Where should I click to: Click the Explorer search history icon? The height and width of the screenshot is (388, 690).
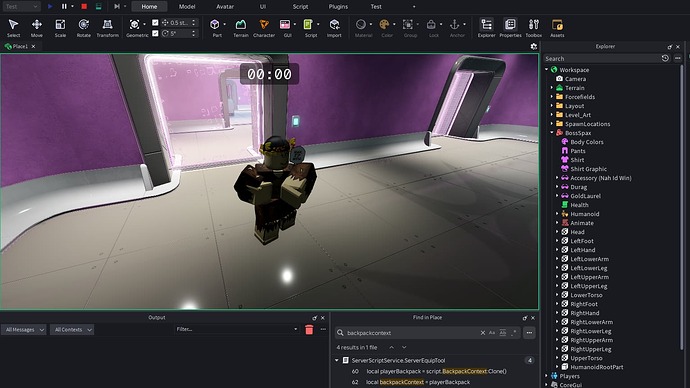pyautogui.click(x=665, y=58)
